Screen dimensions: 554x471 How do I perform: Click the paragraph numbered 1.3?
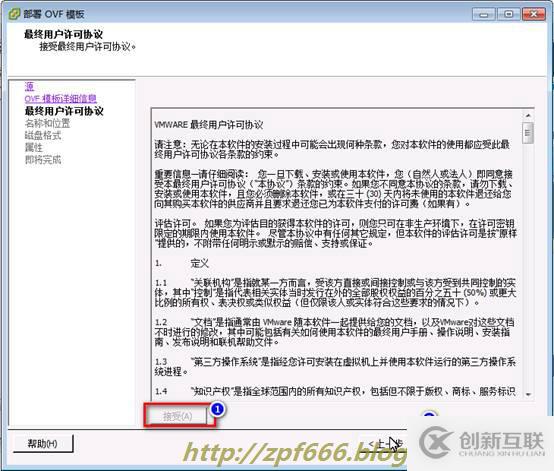(x=335, y=366)
